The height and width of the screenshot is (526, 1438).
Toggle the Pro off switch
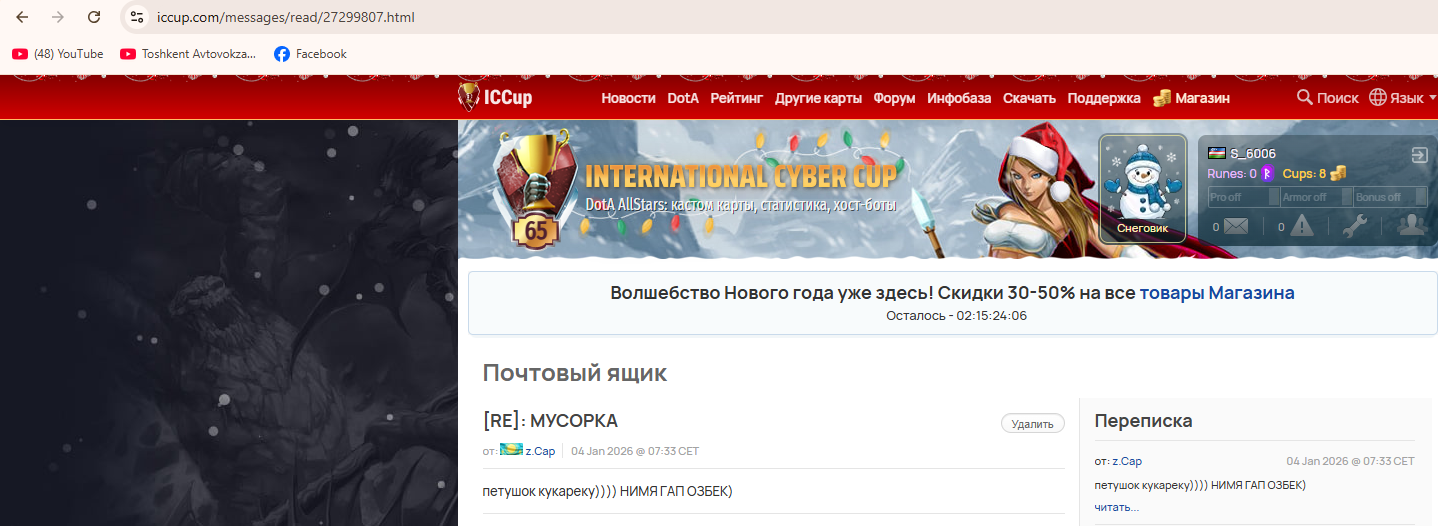coord(1242,197)
